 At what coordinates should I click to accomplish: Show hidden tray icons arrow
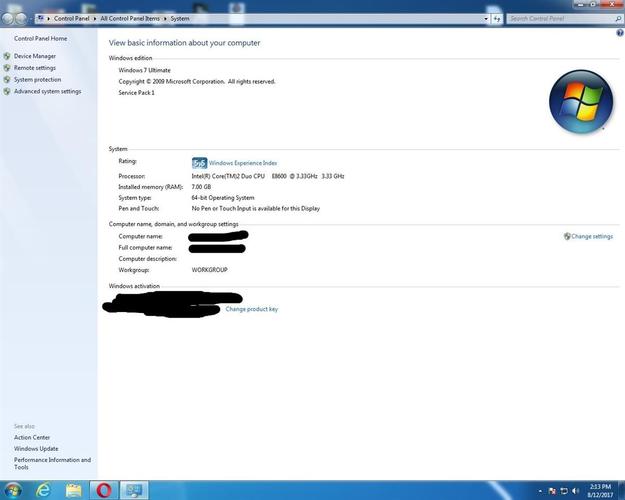point(540,491)
